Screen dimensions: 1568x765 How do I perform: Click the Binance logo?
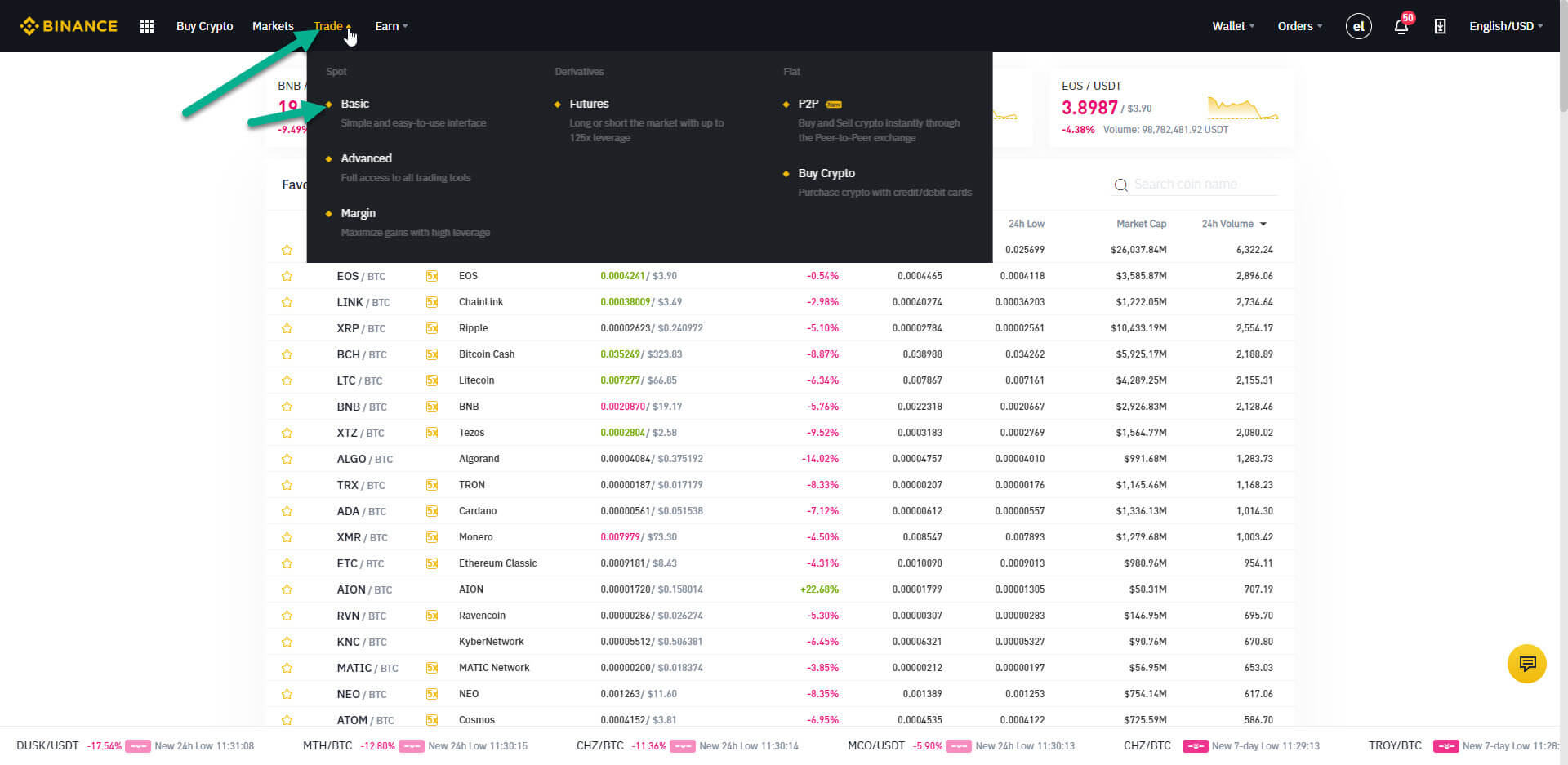[69, 26]
